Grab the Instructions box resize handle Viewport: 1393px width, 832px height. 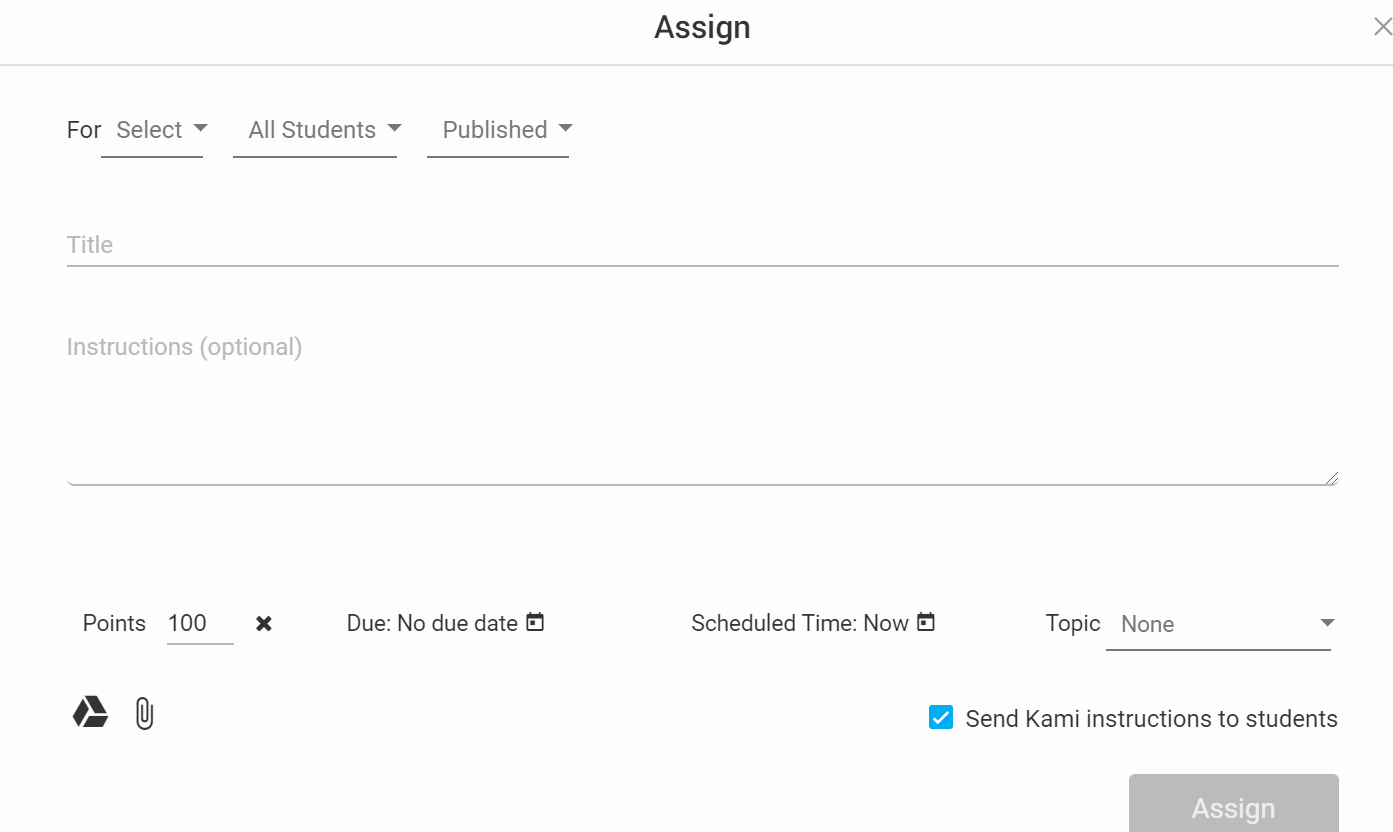click(x=1332, y=479)
